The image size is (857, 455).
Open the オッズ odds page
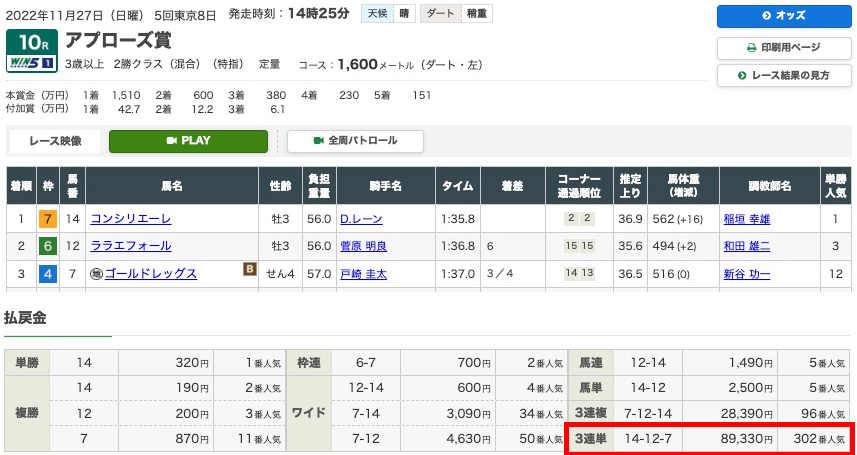pos(784,16)
